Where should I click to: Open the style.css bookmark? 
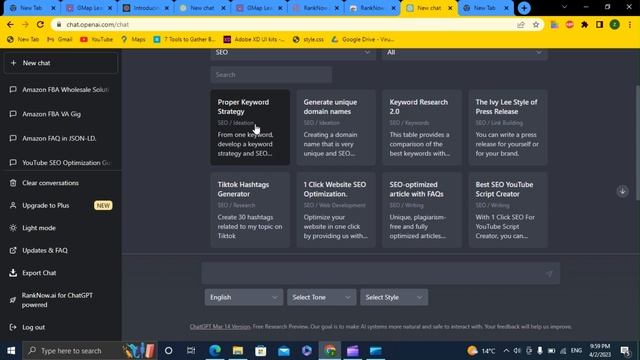pos(308,40)
